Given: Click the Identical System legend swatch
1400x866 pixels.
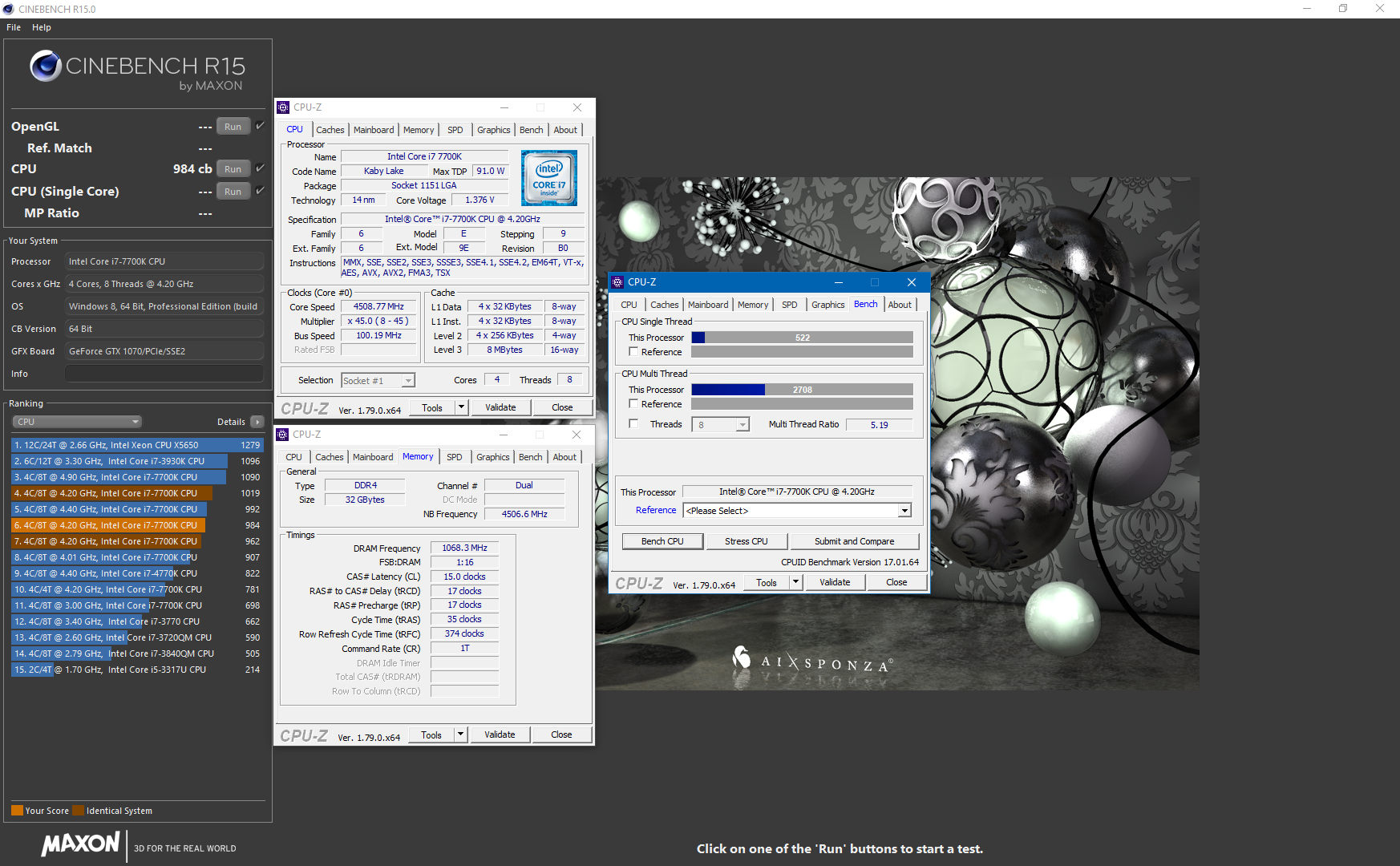Looking at the screenshot, I should (78, 810).
